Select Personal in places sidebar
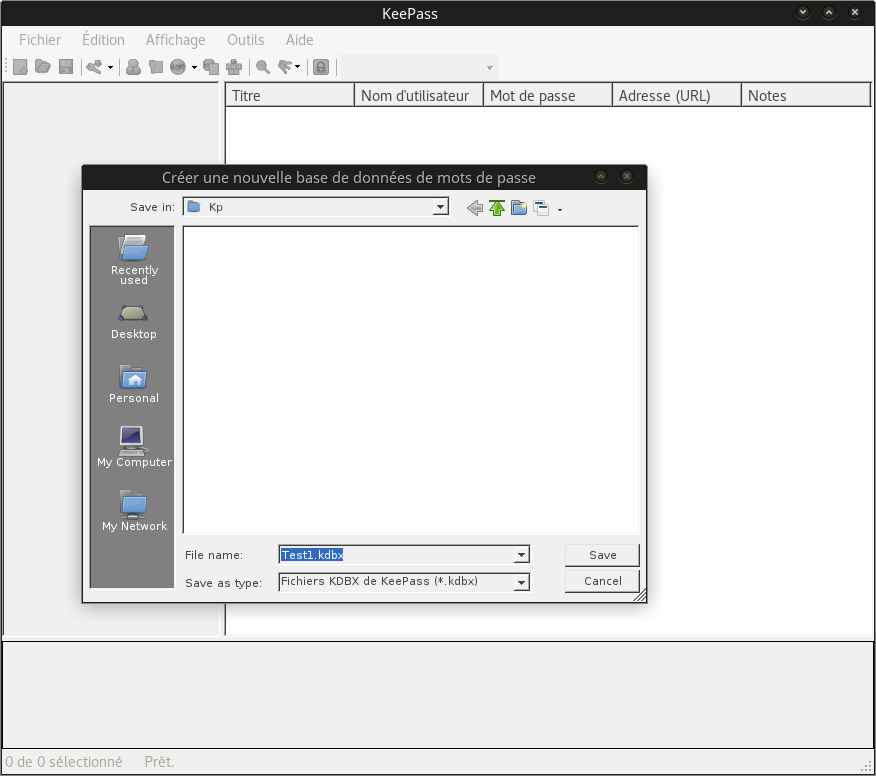 (134, 384)
